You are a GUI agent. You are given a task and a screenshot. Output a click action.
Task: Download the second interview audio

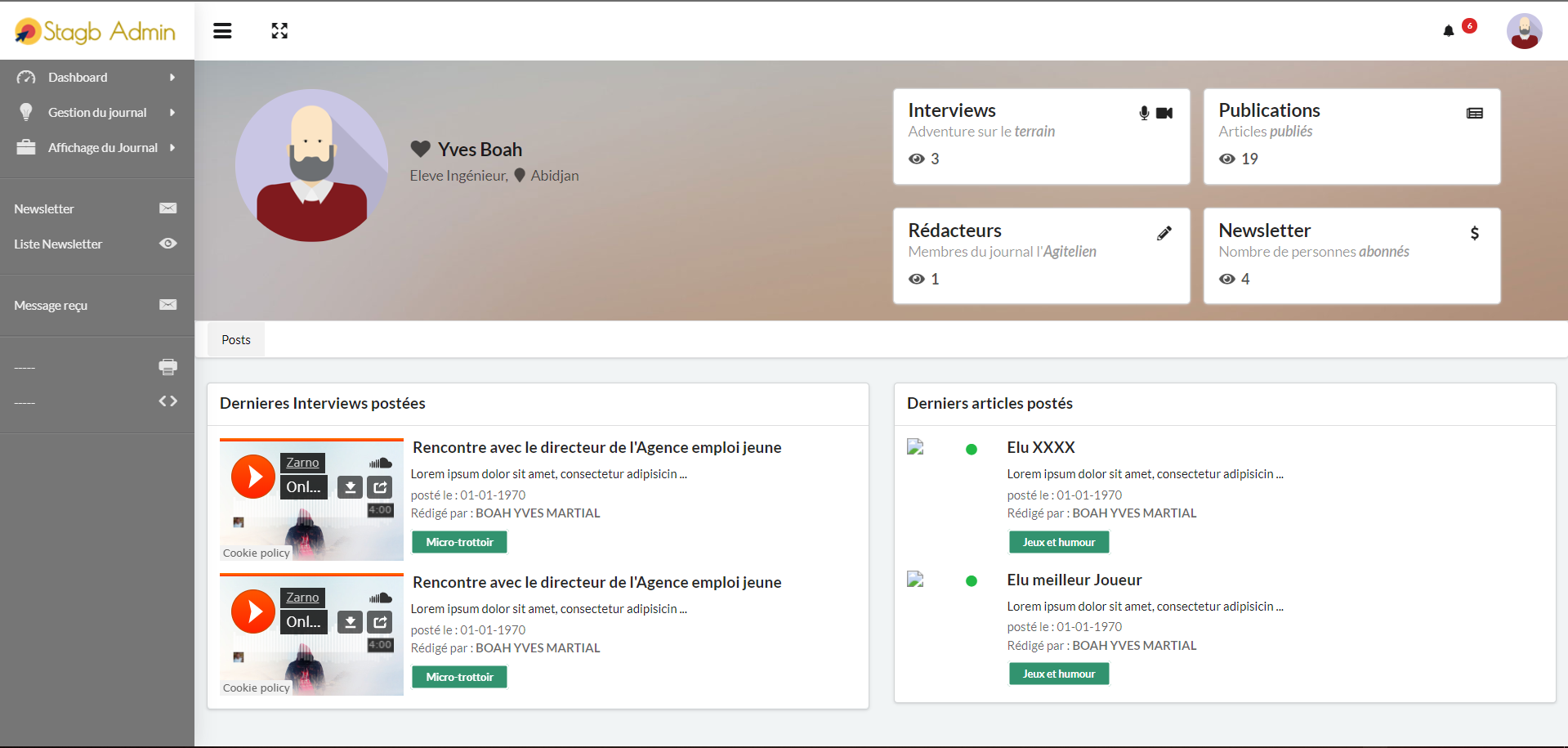(x=351, y=622)
